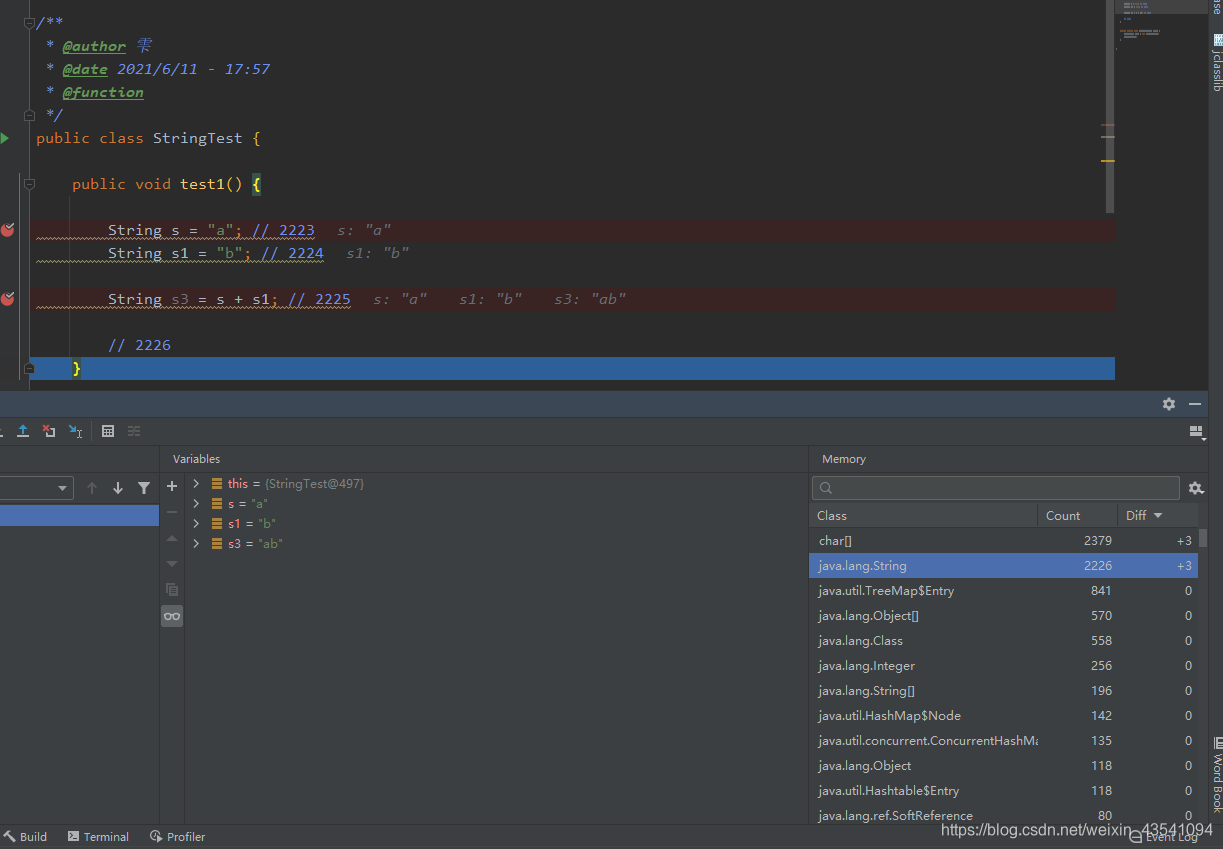The image size is (1223, 849).
Task: Click the Run to Cursor icon
Action: coord(75,431)
